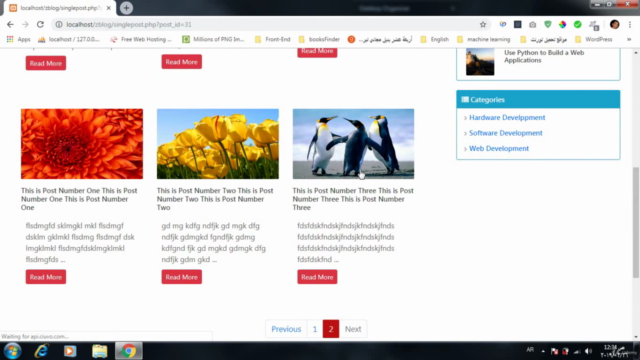The image size is (640, 360).
Task: Open the Chrome three-dot menu
Action: pyautogui.click(x=630, y=24)
